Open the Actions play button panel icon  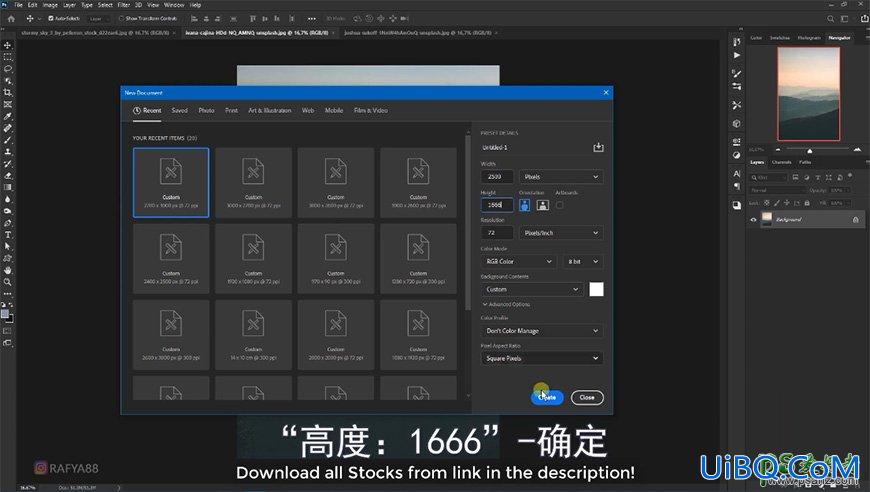736,55
